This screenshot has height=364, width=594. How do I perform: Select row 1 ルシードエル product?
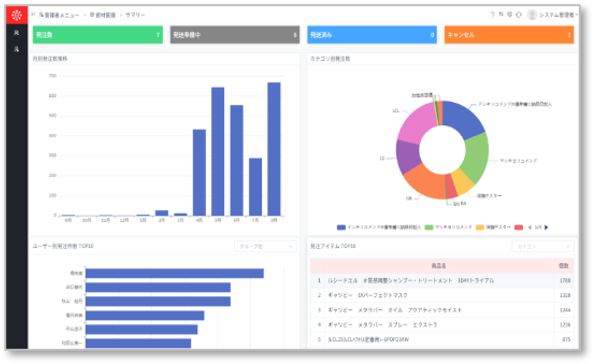tap(442, 281)
